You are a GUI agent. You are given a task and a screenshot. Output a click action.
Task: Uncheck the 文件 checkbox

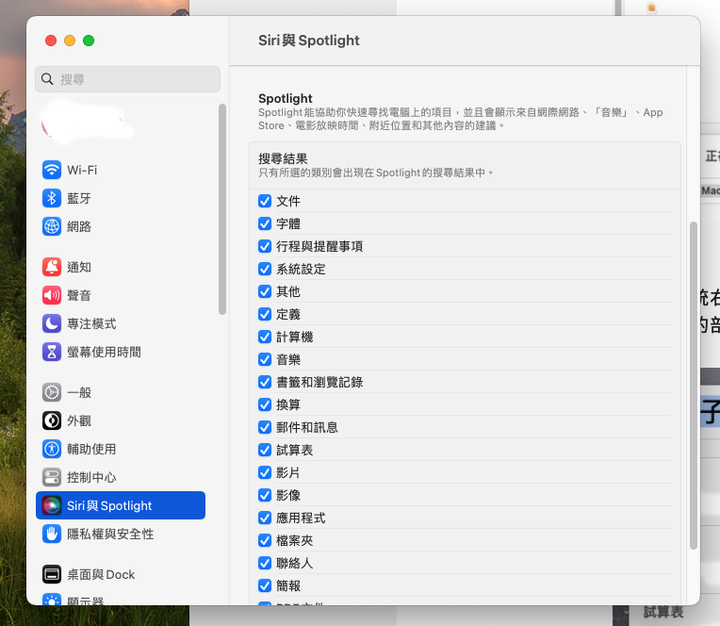(264, 201)
